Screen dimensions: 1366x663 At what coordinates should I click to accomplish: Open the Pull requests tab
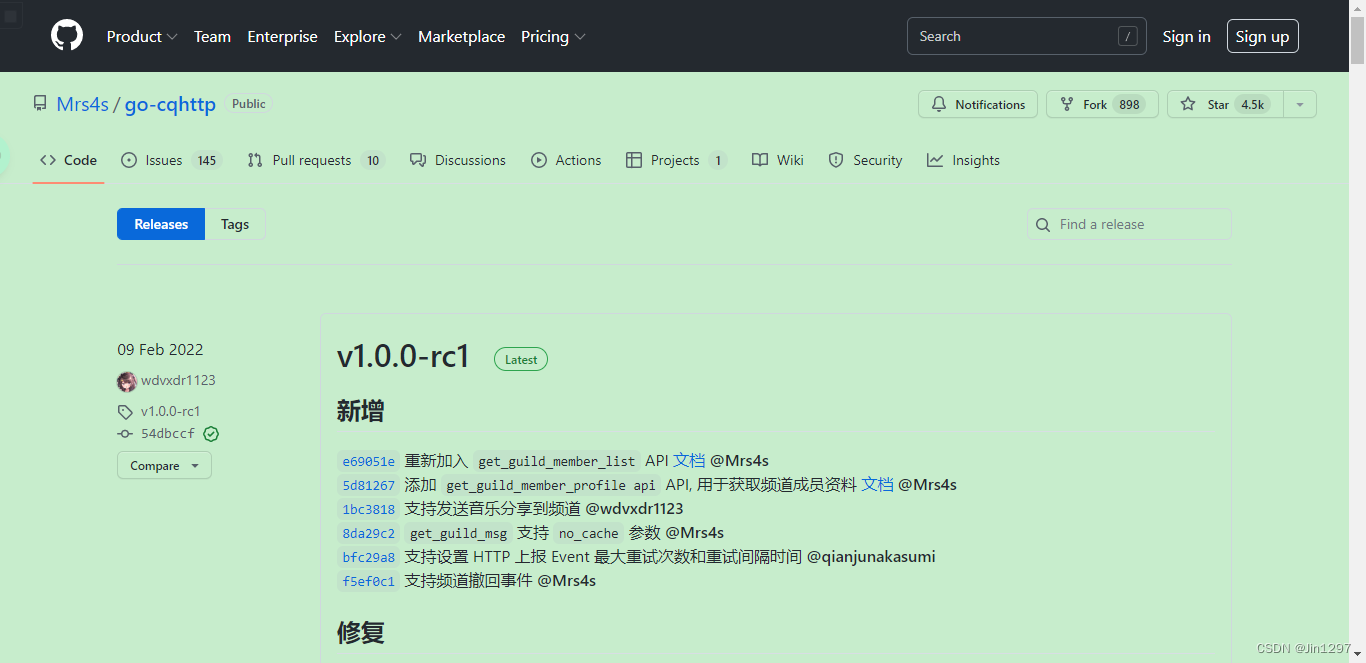(x=316, y=160)
